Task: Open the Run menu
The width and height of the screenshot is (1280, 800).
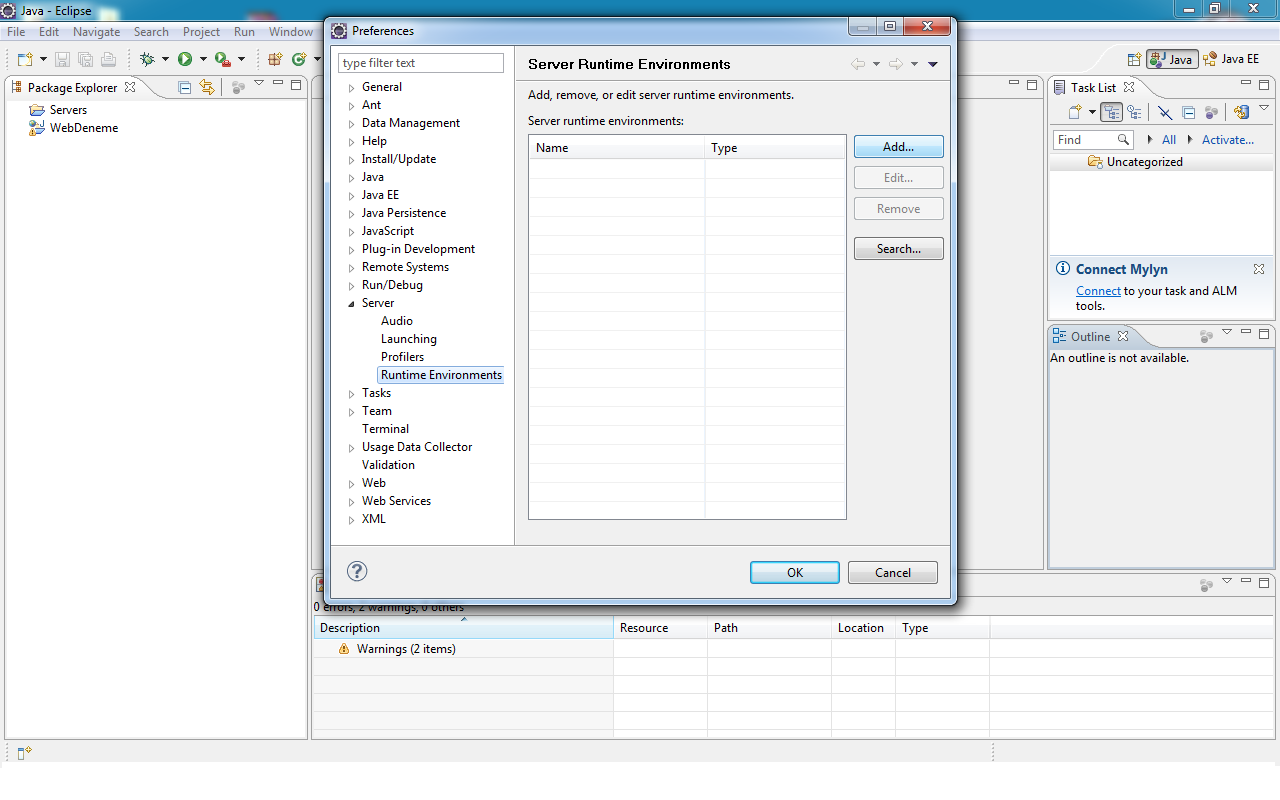Action: [244, 32]
